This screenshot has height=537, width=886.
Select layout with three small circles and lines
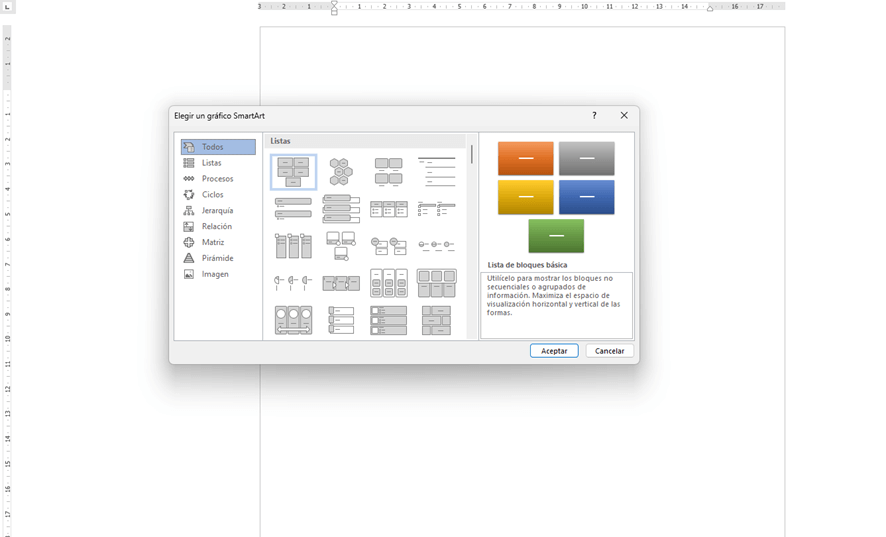point(436,245)
